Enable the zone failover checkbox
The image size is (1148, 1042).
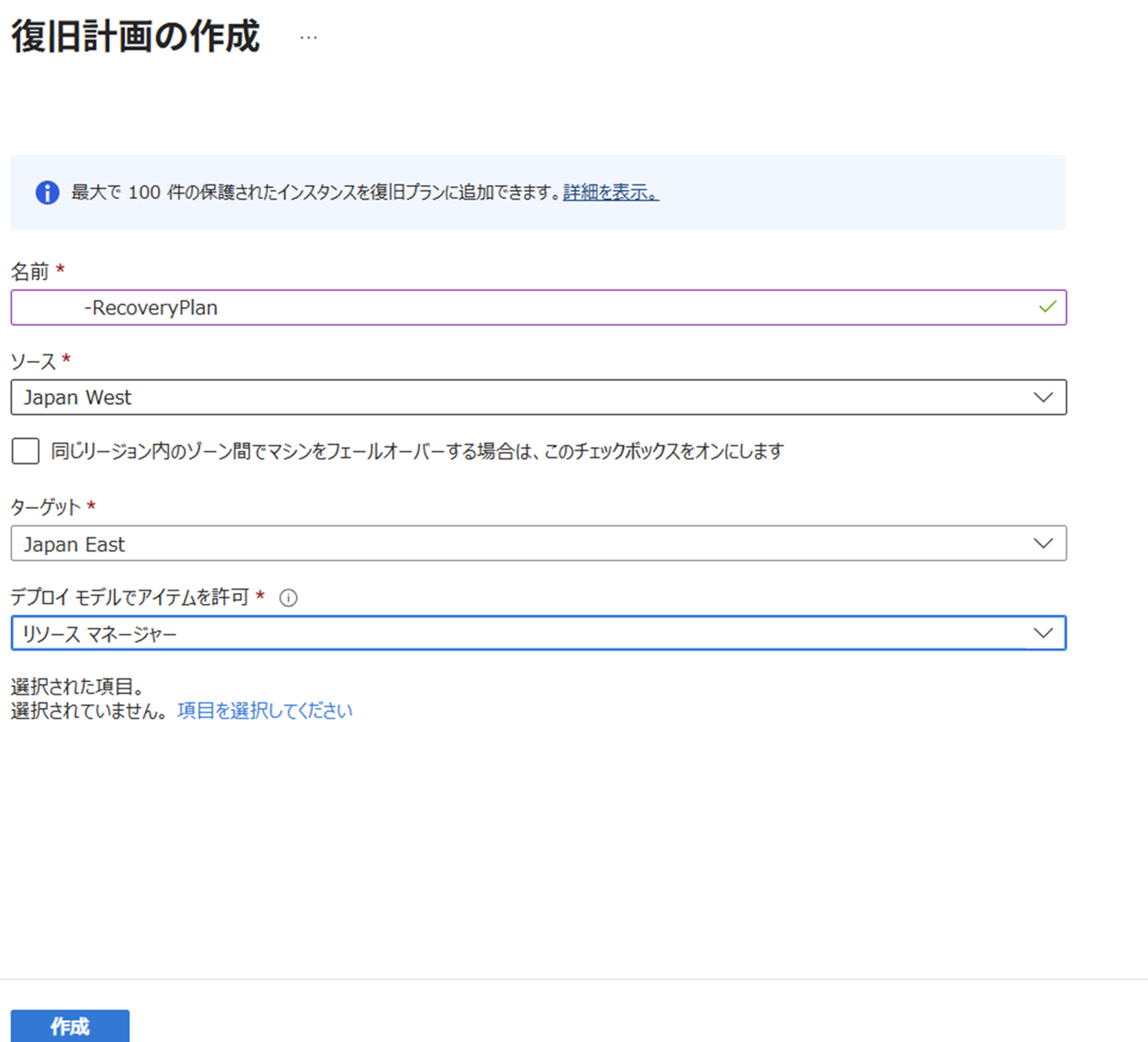point(25,451)
